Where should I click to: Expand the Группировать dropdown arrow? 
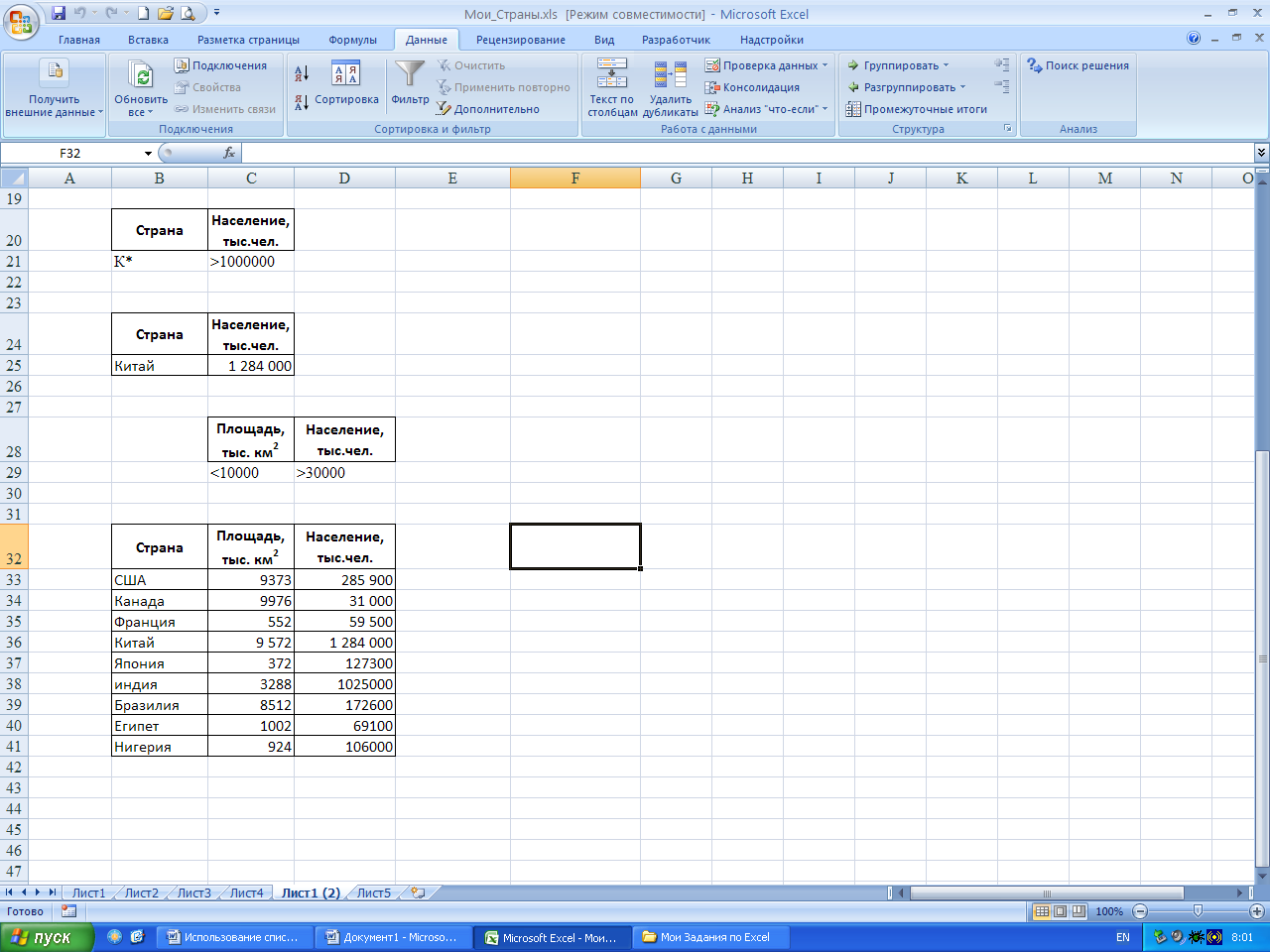click(946, 65)
